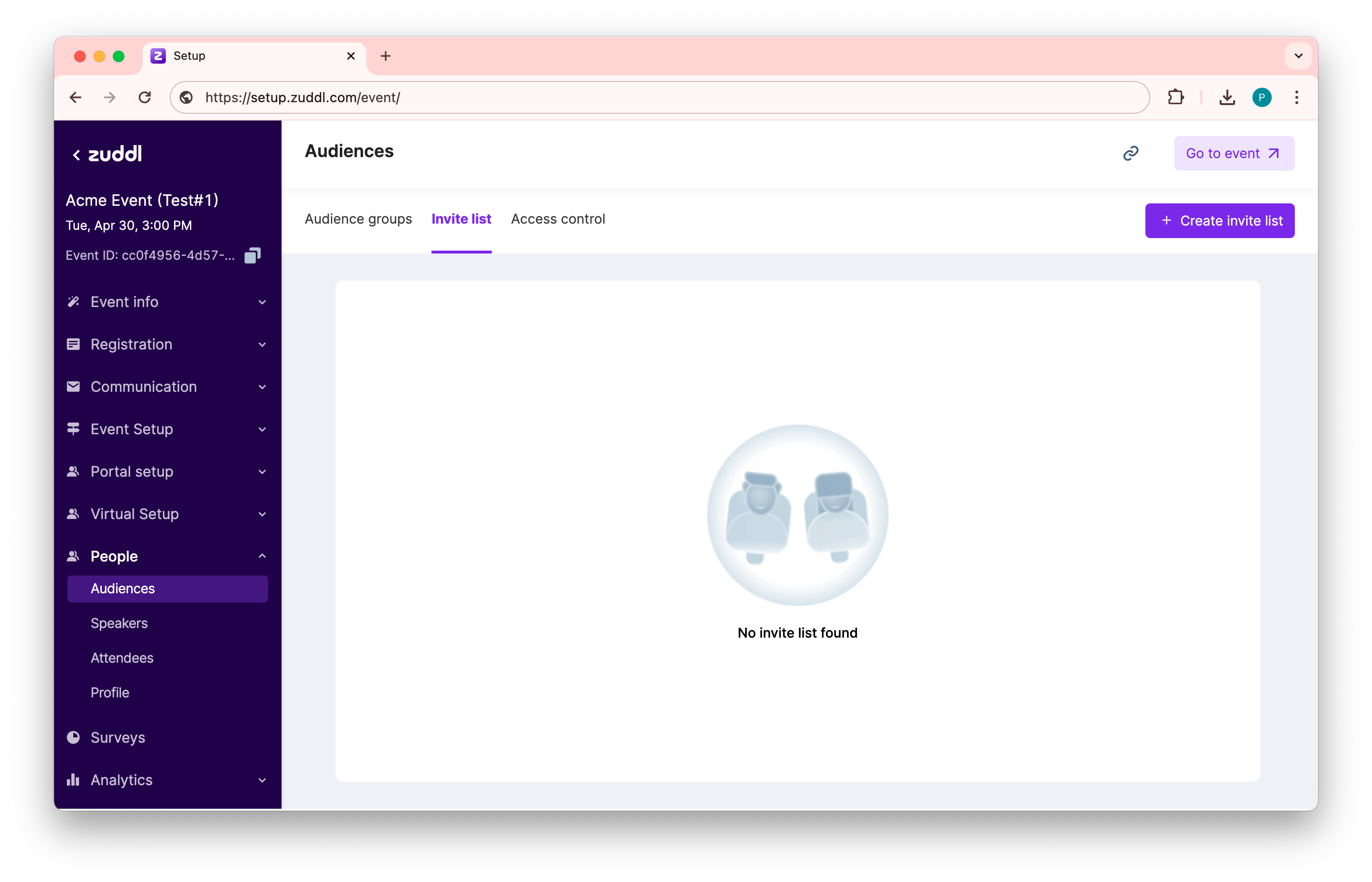
Task: Click the Chrome profile avatar P
Action: pos(1262,97)
